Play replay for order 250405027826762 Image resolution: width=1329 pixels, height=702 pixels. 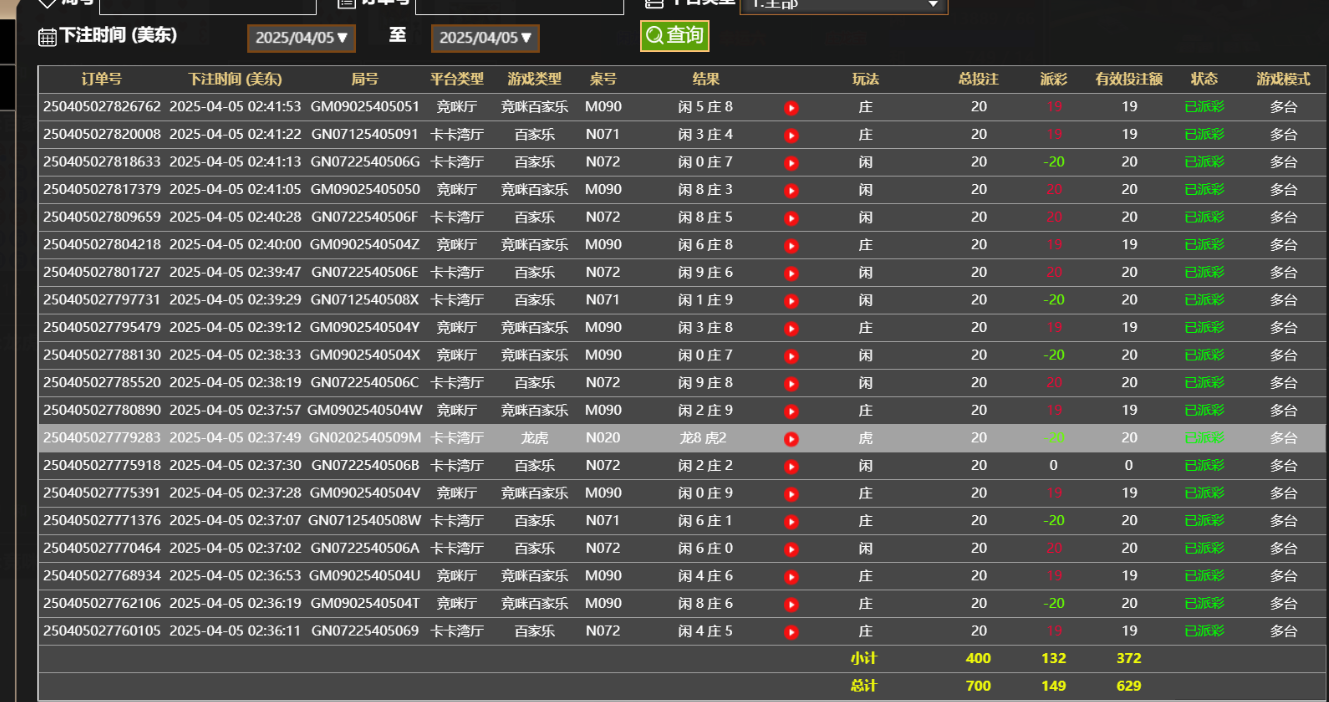coord(791,108)
